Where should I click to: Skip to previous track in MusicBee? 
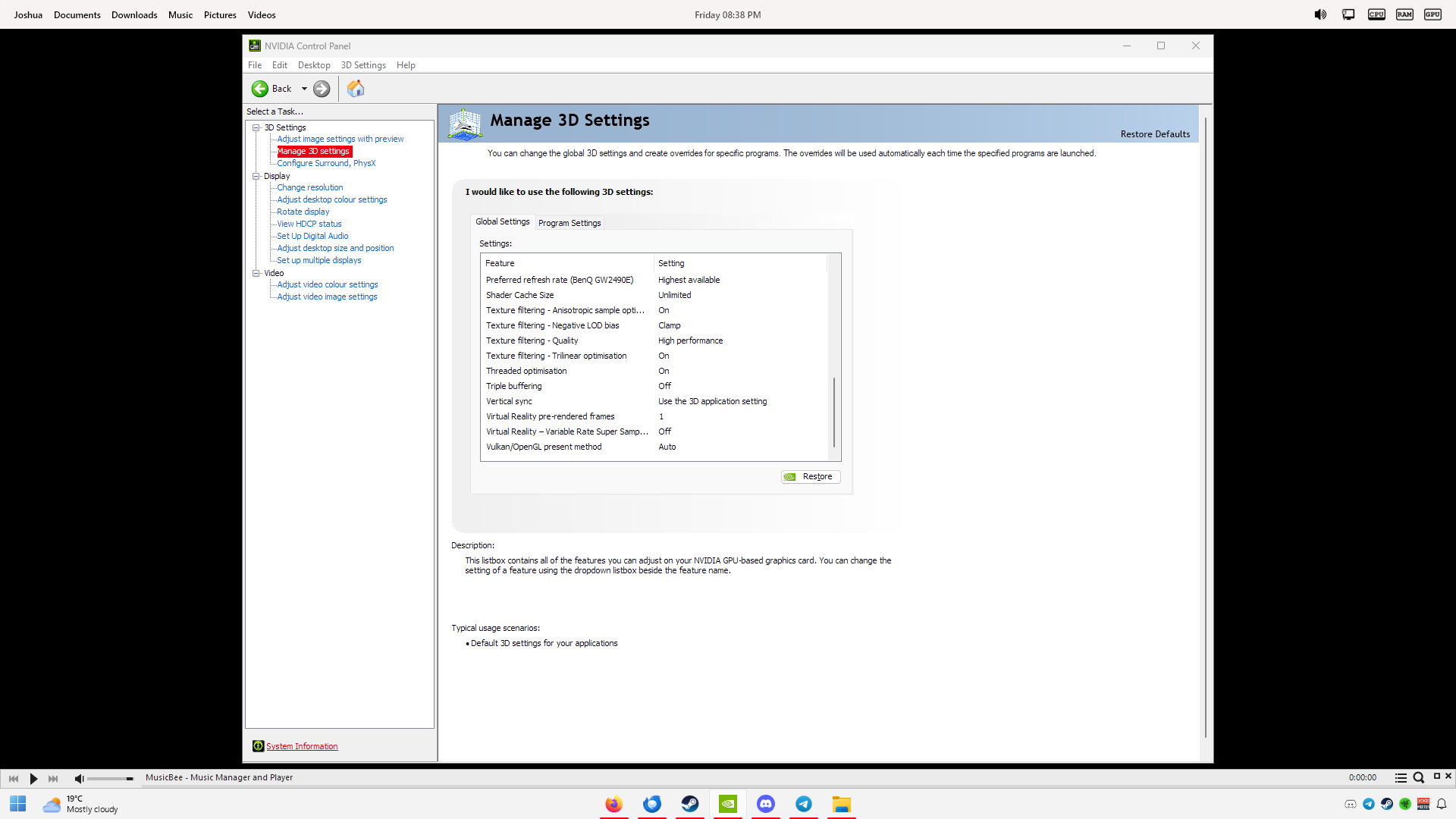click(x=14, y=778)
